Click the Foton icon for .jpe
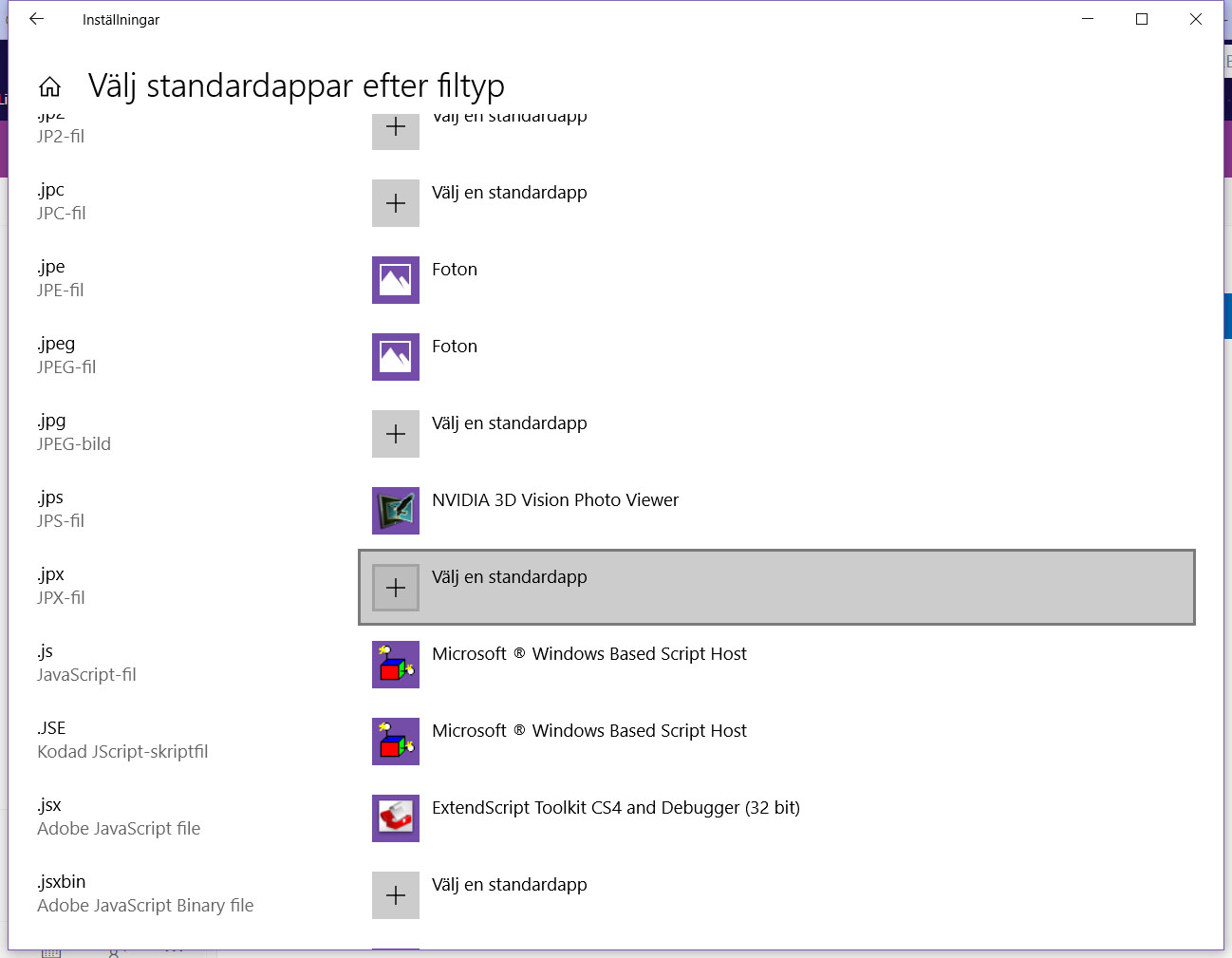Screen dimensions: 1232x958 click(396, 280)
